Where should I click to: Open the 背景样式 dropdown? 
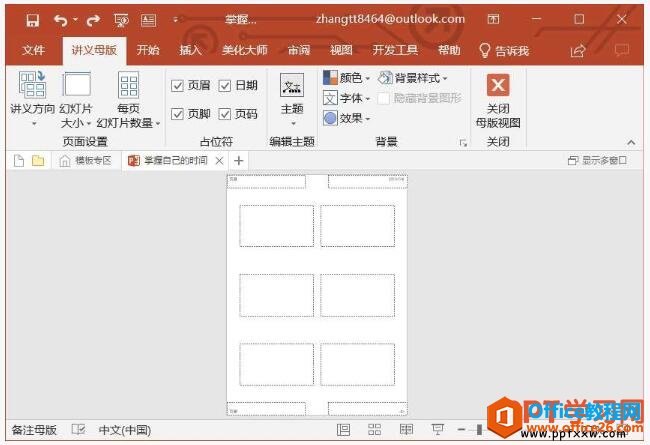point(413,78)
